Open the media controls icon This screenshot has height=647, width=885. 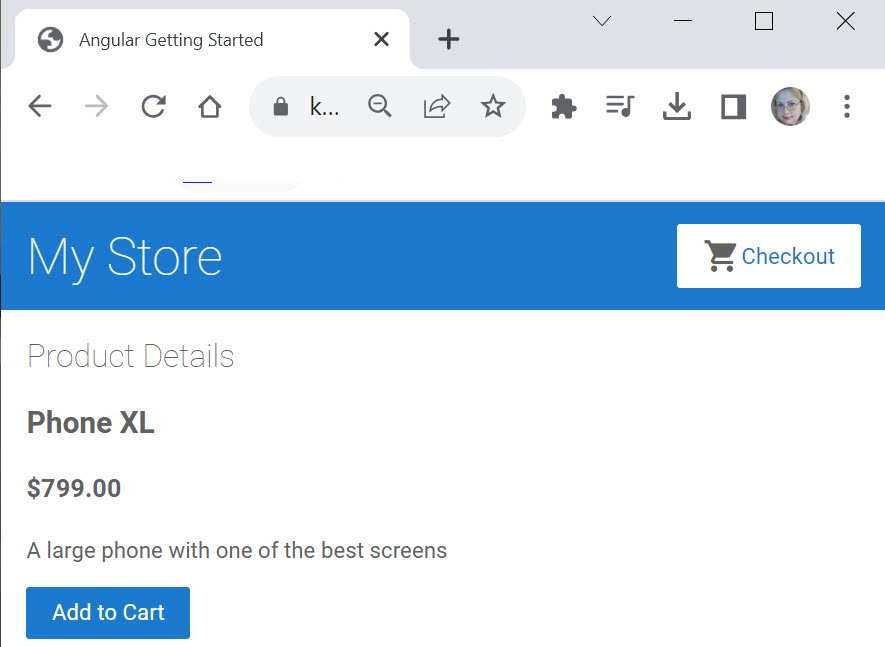620,106
